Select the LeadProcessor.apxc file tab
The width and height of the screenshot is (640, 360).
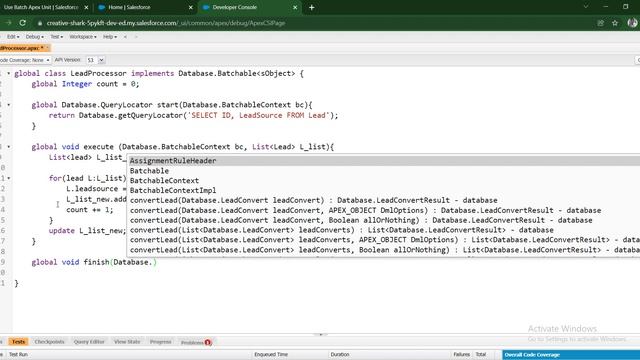(x=21, y=48)
